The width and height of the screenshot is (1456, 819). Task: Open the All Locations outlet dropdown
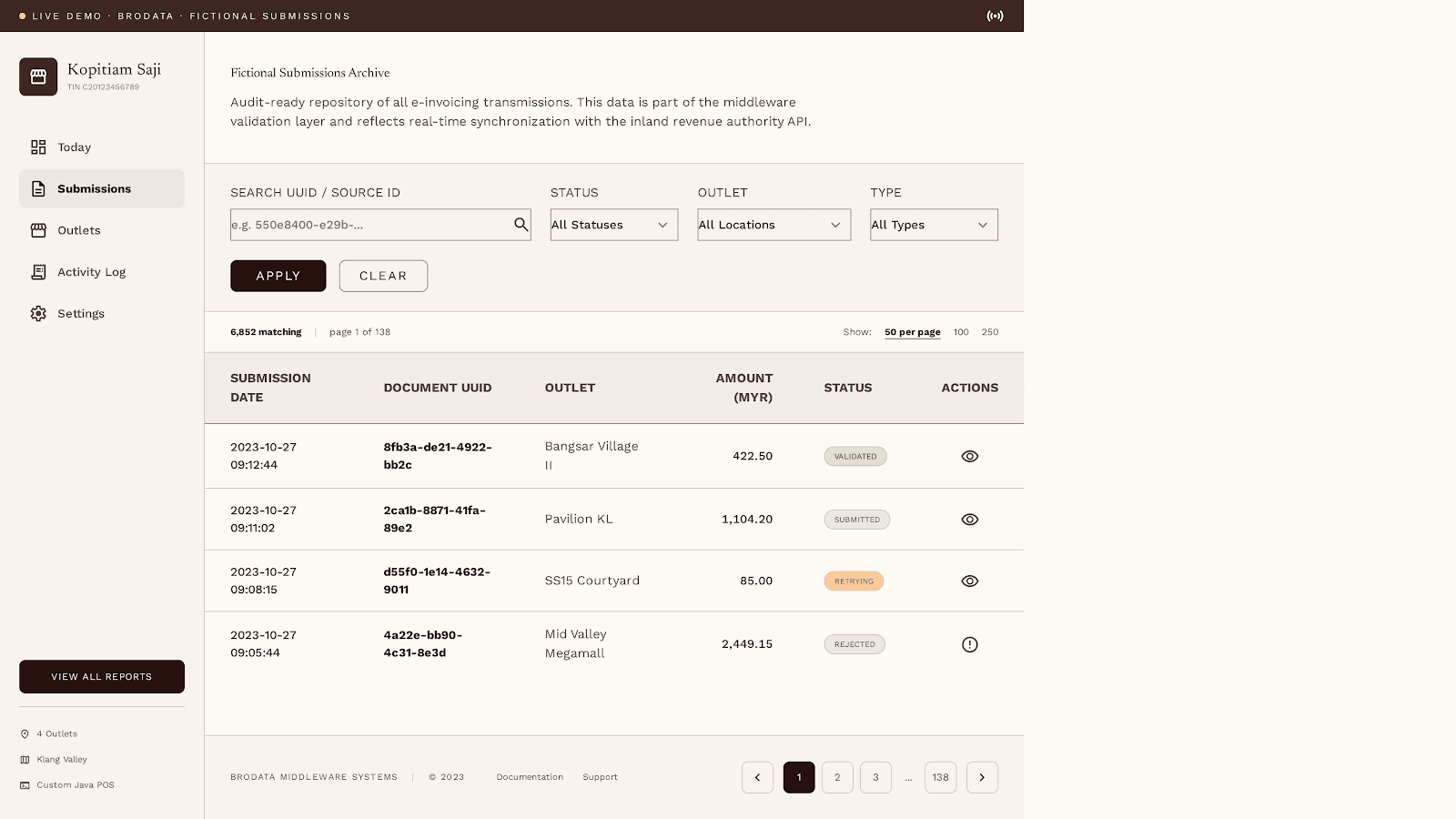click(x=774, y=225)
